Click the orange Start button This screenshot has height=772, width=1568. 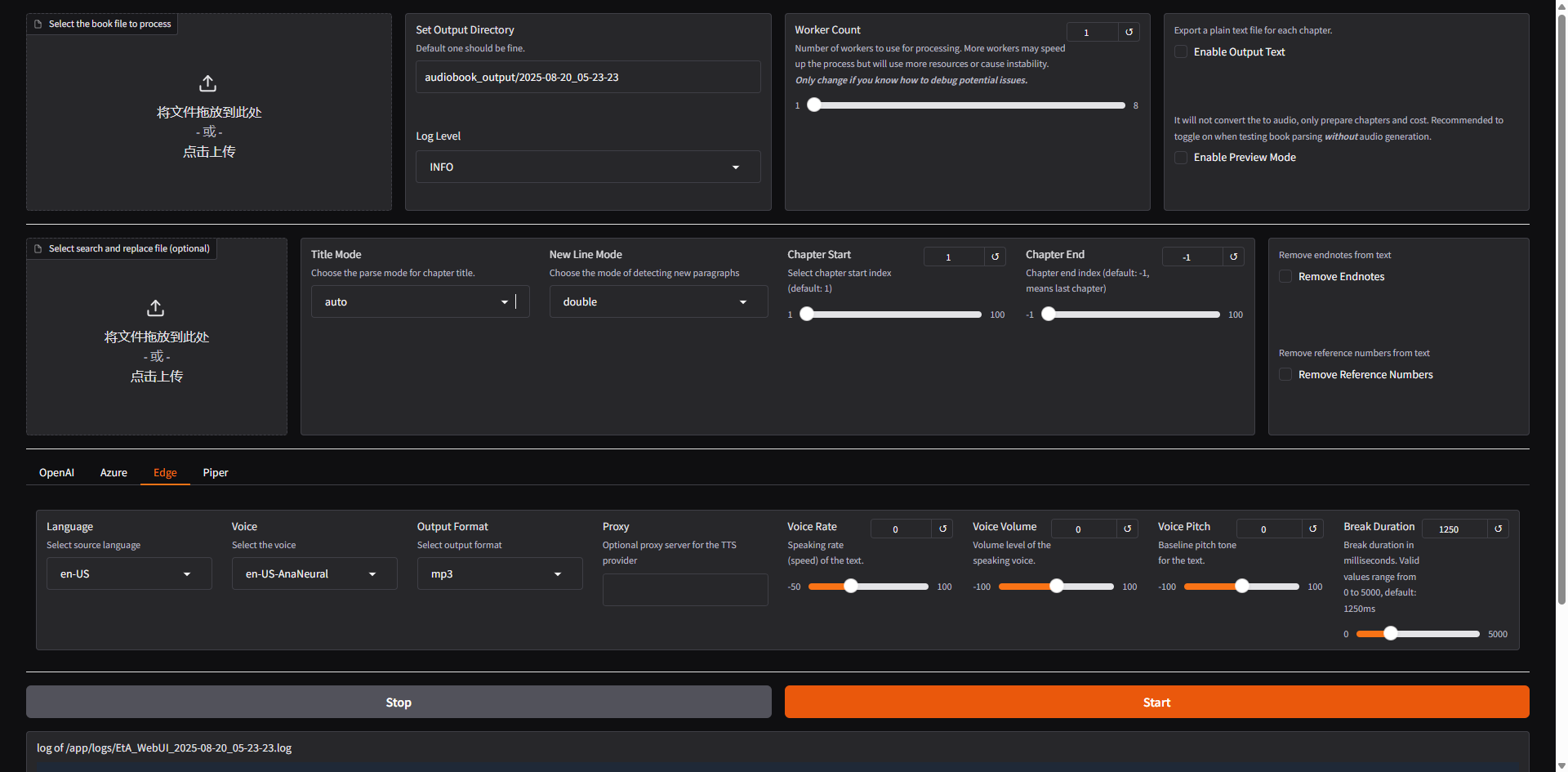coord(1156,702)
